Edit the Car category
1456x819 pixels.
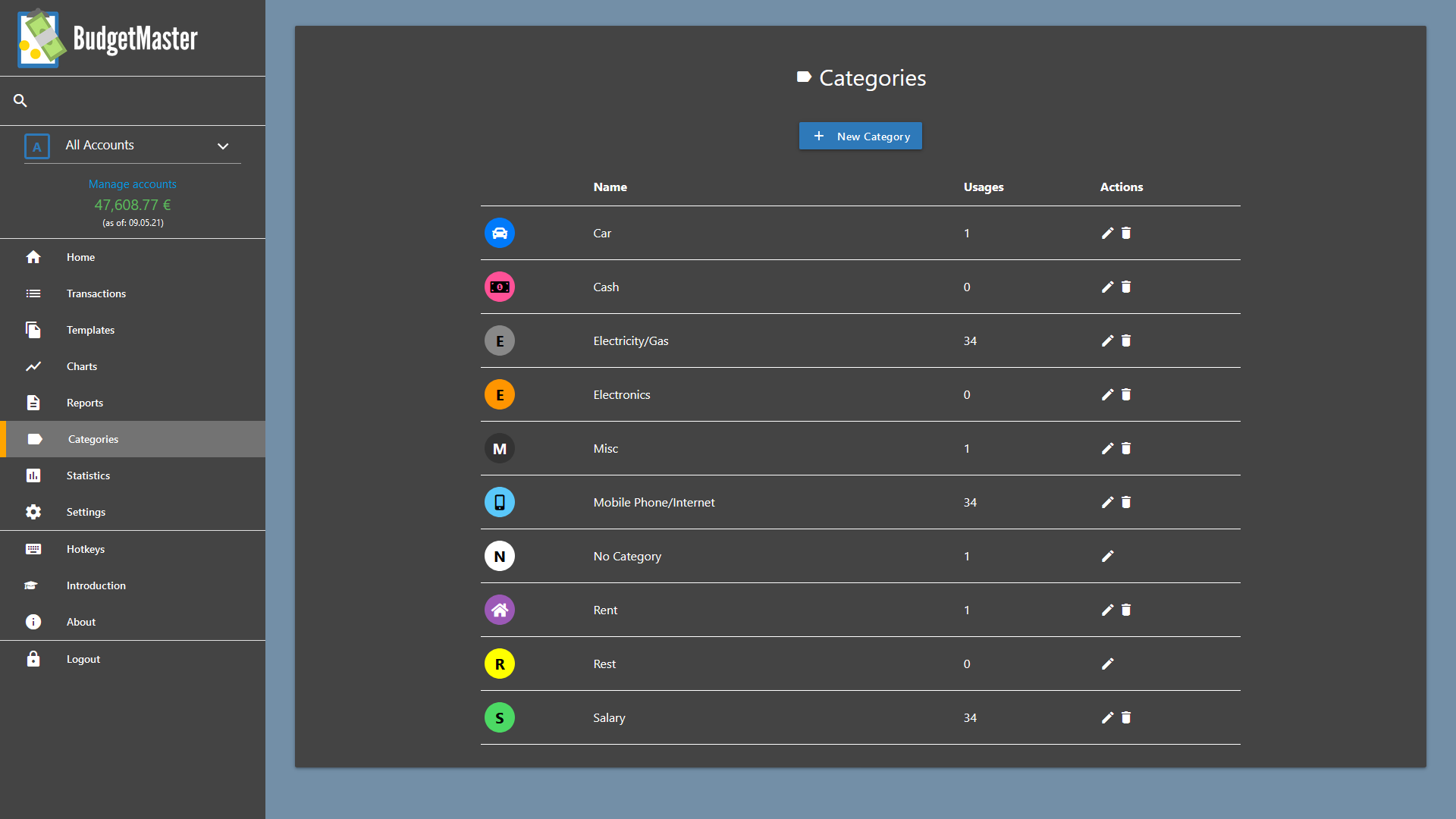(1107, 233)
